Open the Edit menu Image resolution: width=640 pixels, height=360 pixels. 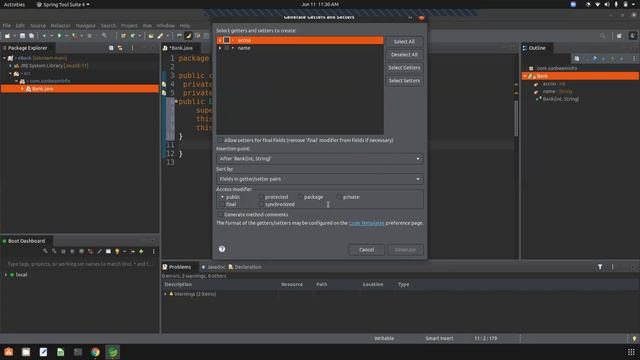20,25
